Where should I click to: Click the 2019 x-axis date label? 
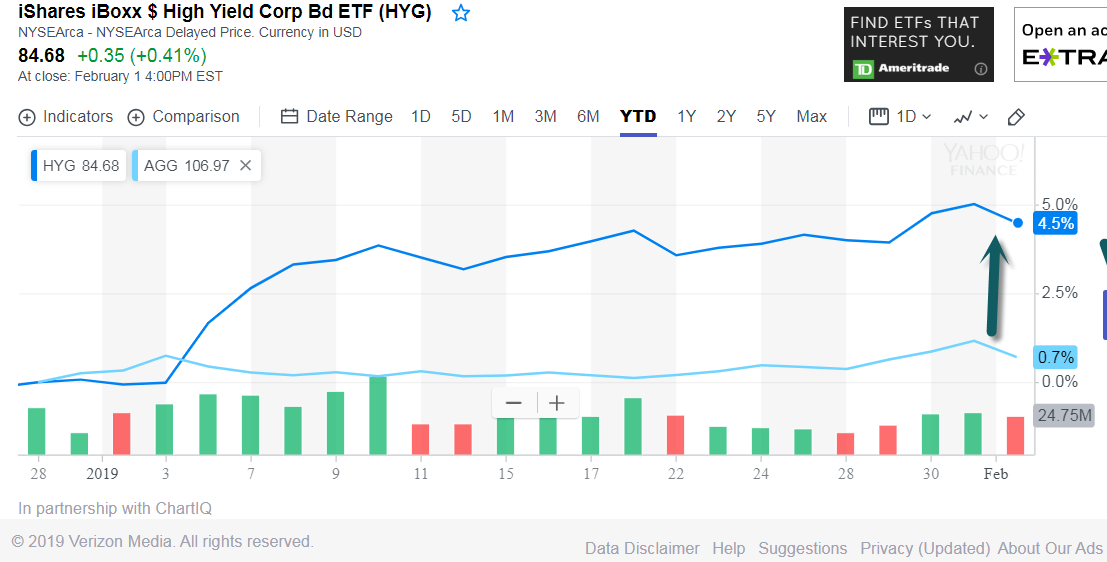(102, 474)
